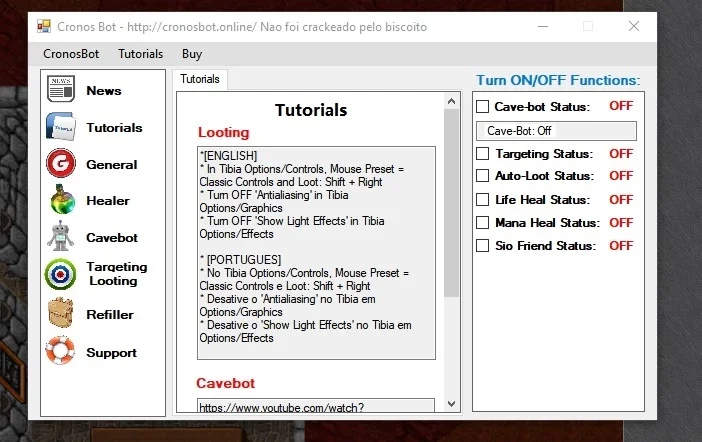Close the Cronos Bot window
Image resolution: width=702 pixels, height=442 pixels.
coord(634,26)
